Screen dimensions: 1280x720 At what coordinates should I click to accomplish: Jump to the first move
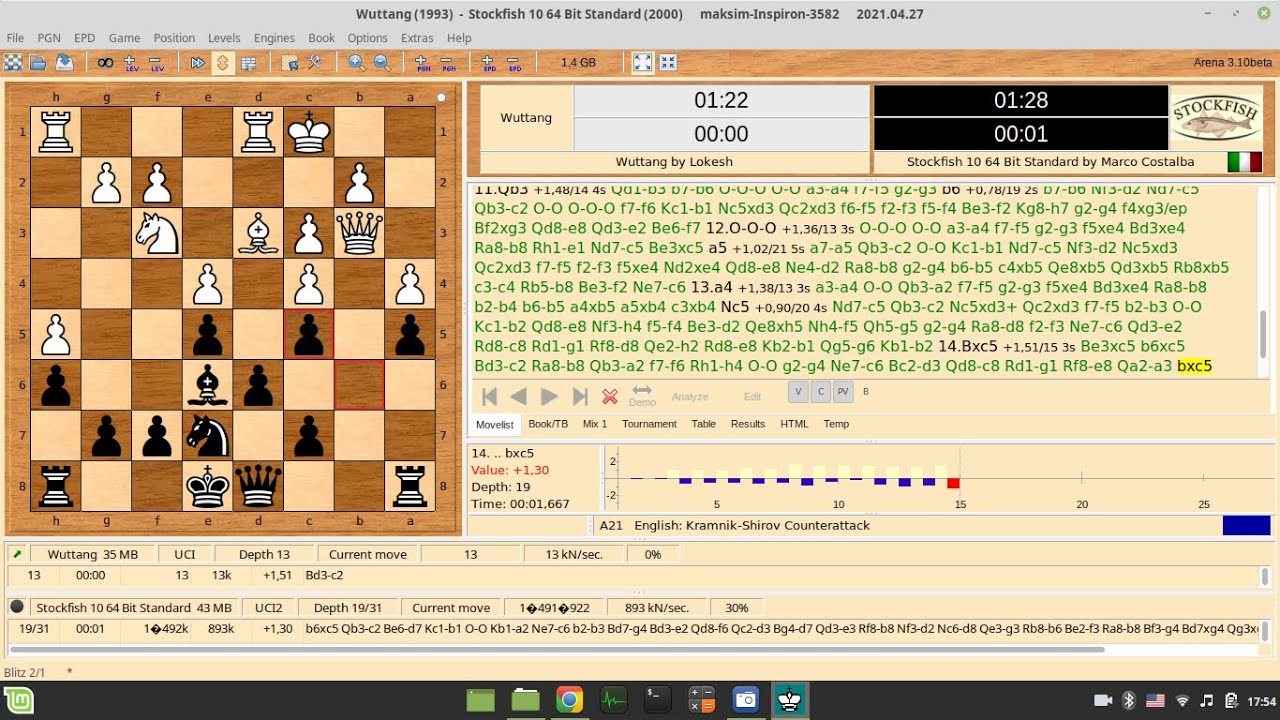point(489,397)
